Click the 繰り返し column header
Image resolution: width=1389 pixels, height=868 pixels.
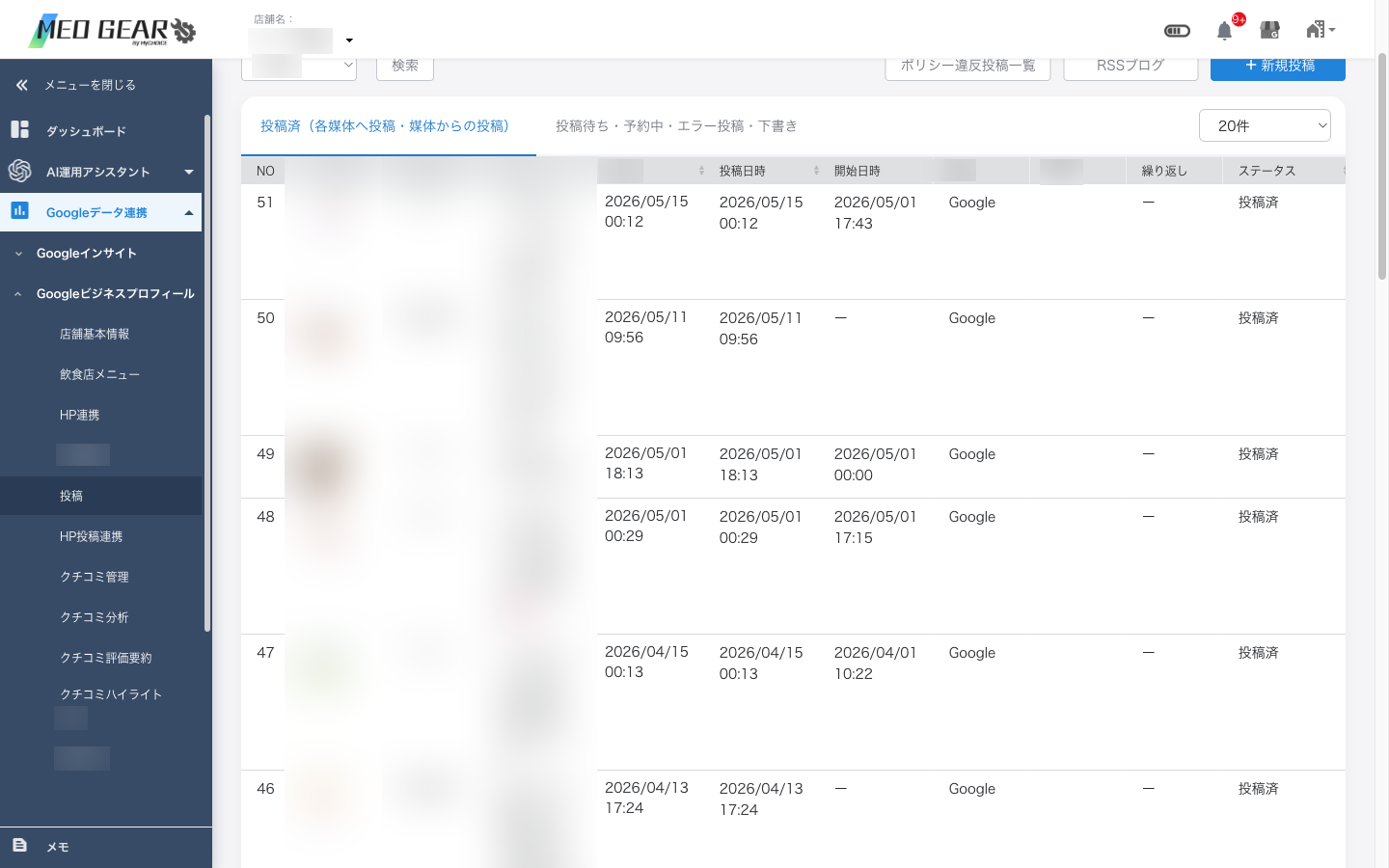pos(1164,171)
